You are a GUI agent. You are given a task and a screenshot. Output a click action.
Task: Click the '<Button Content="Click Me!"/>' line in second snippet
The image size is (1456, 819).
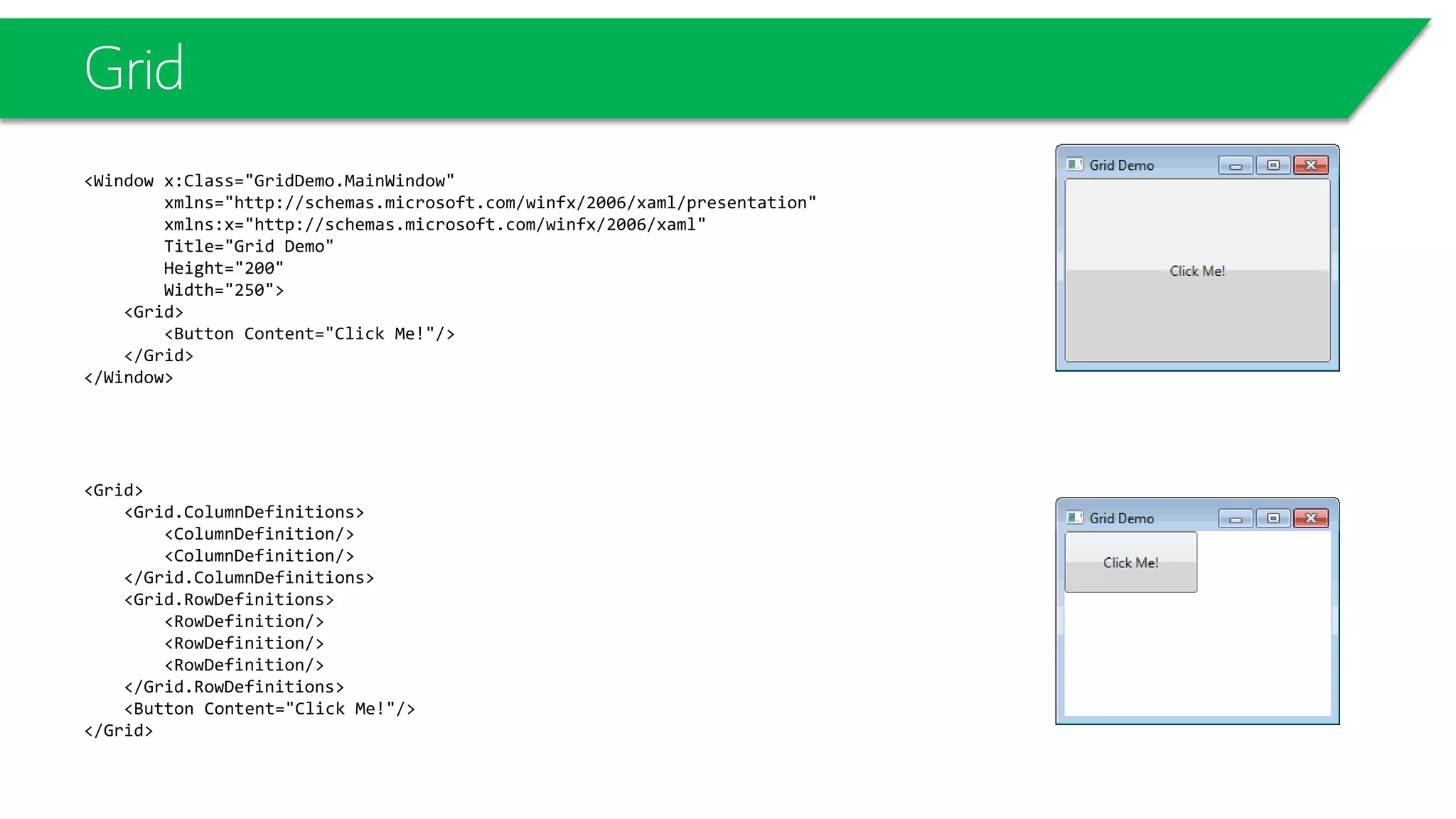[x=269, y=709]
